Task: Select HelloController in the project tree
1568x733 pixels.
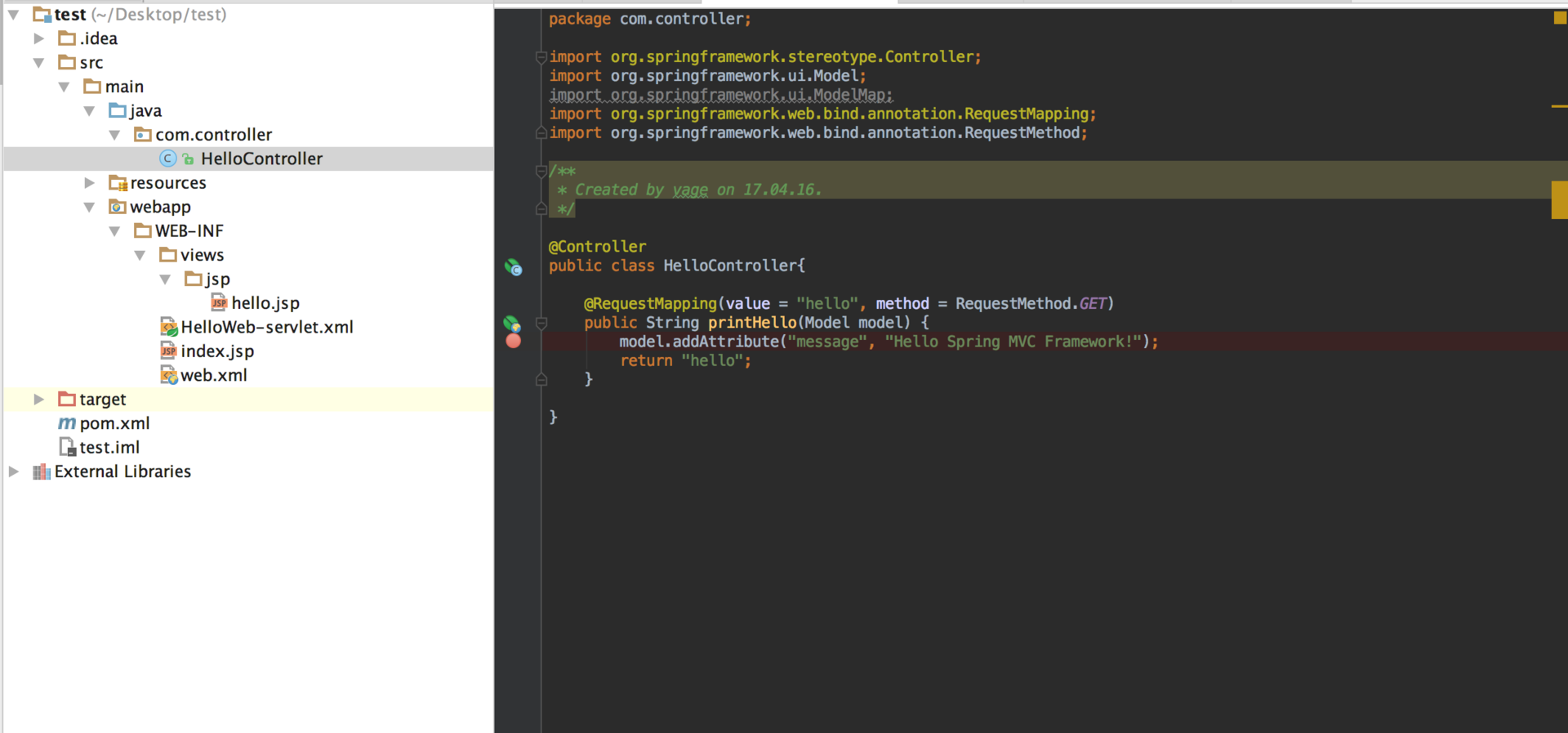Action: point(262,159)
